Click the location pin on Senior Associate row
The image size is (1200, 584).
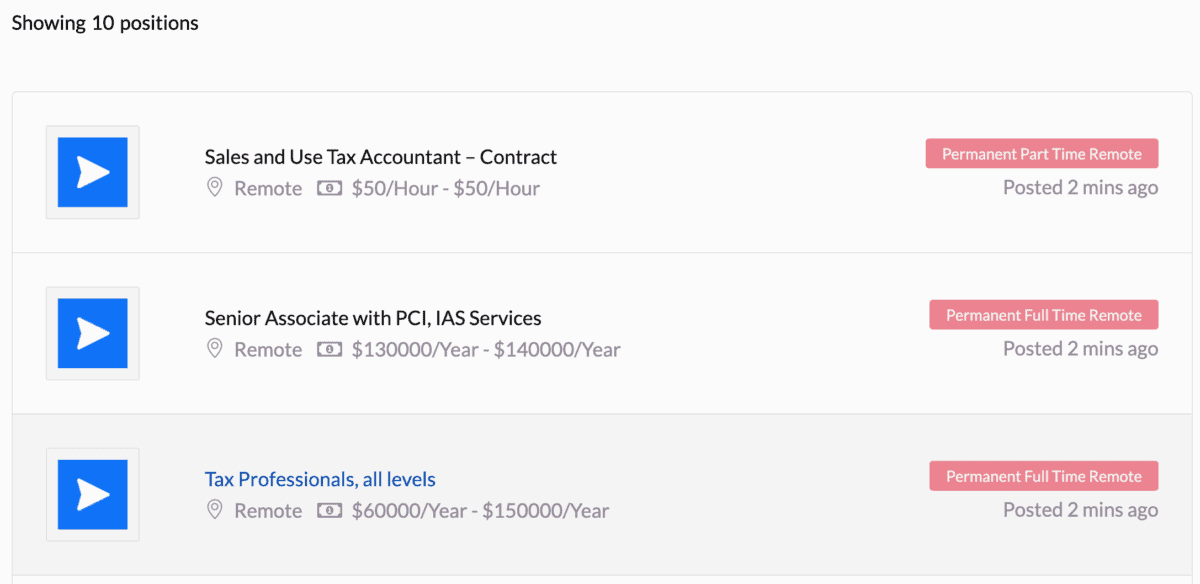[x=214, y=349]
